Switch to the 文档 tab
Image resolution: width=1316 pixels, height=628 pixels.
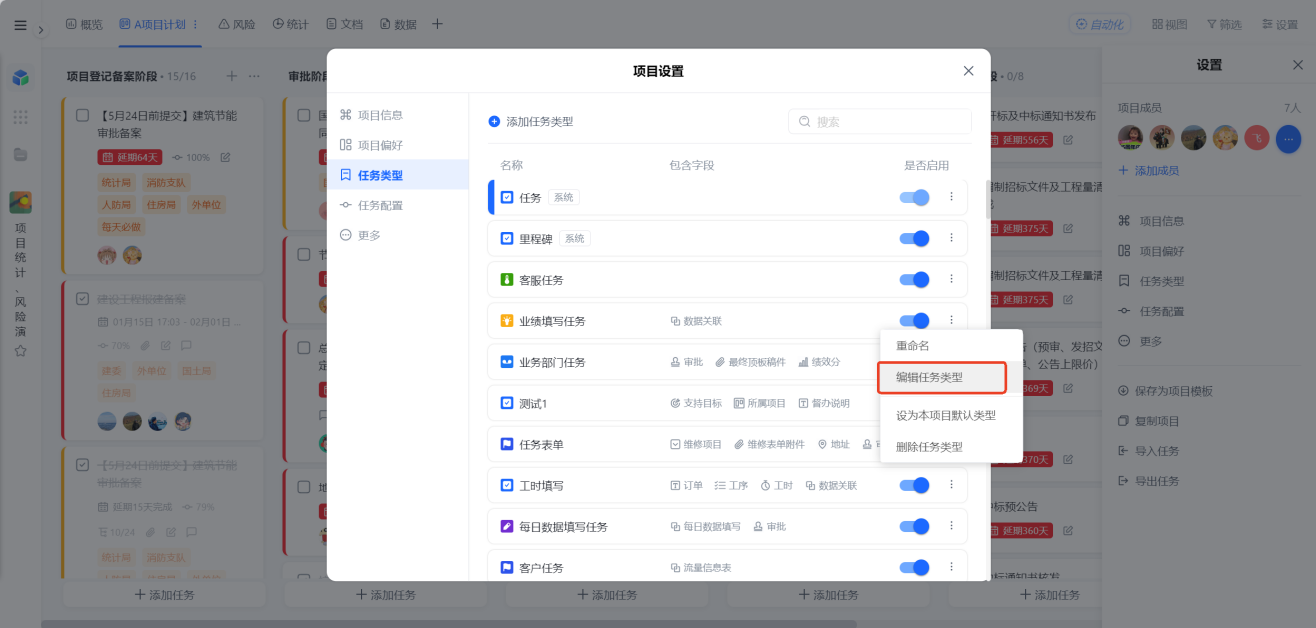point(344,24)
